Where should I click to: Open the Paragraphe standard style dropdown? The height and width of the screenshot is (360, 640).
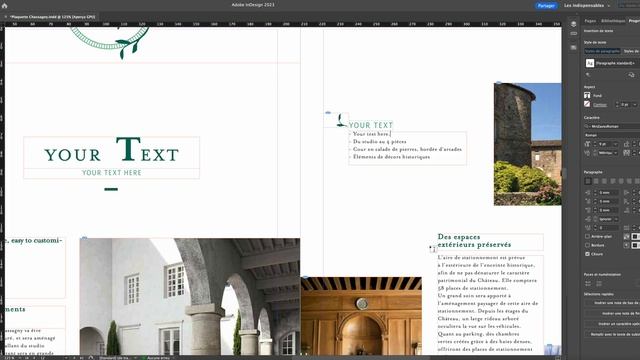(617, 63)
